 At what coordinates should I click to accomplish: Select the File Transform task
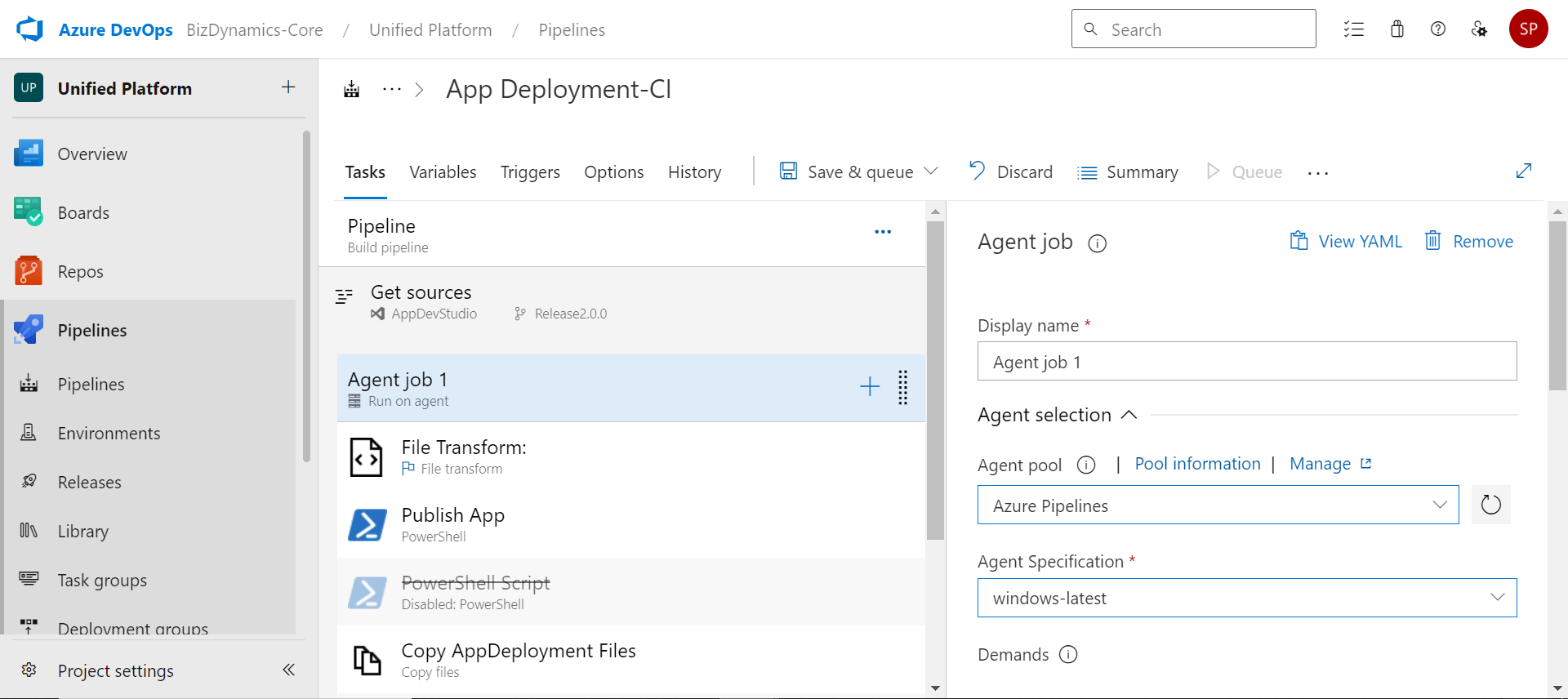pos(630,456)
